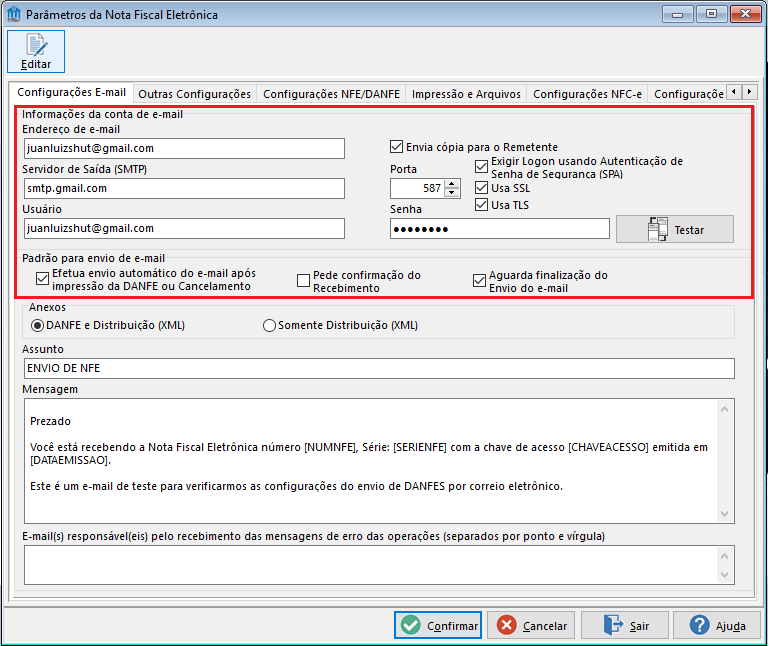Click the Ajuda button
Viewport: 769px width, 646px height.
717,625
